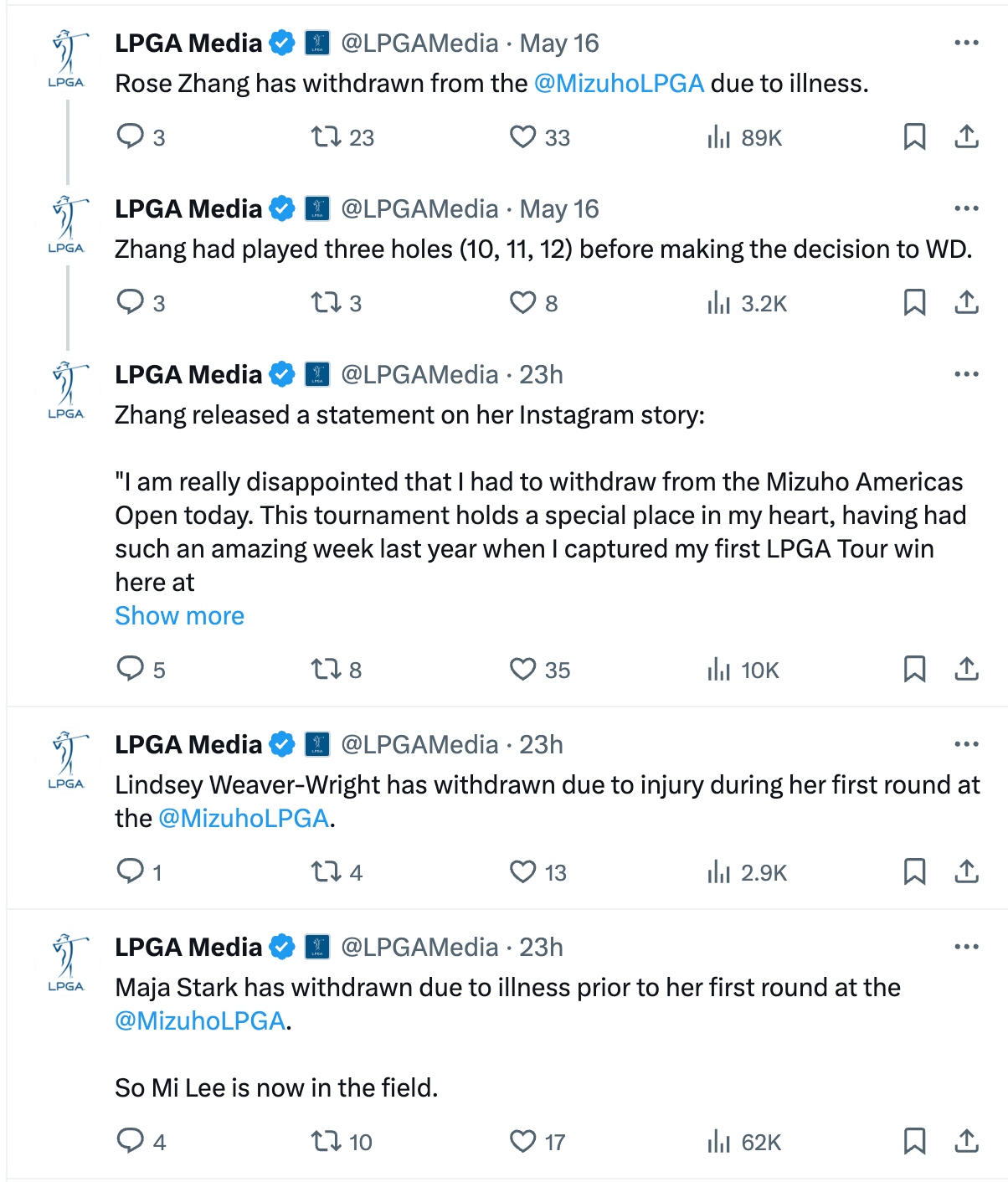Retweet the Lindsey Weaver-Wright injury tweet
Image resolution: width=1008 pixels, height=1182 pixels.
coord(326,871)
